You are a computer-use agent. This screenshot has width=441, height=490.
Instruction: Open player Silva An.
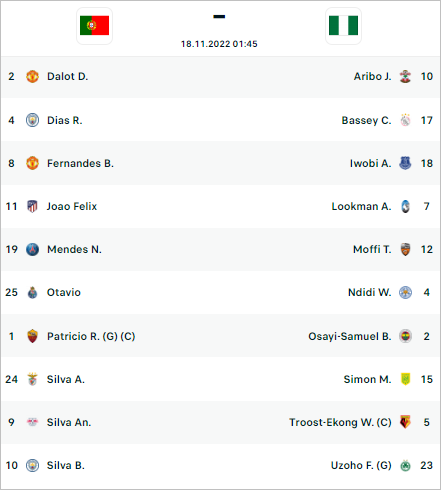tap(69, 422)
